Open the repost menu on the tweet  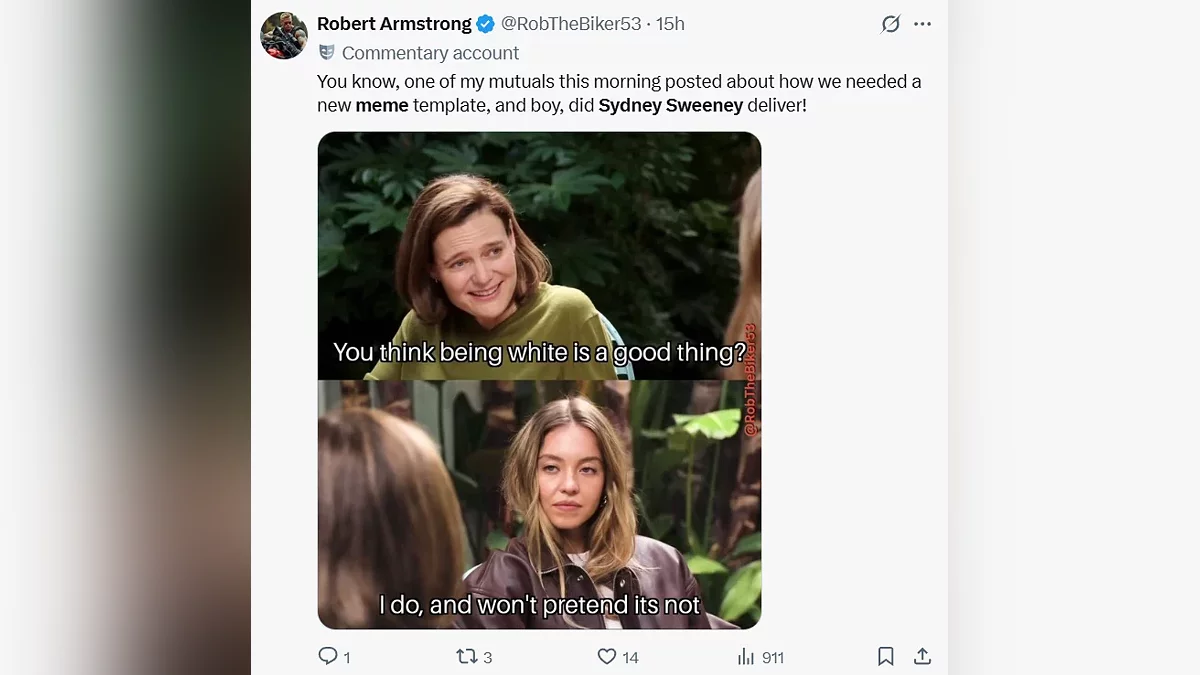(466, 656)
